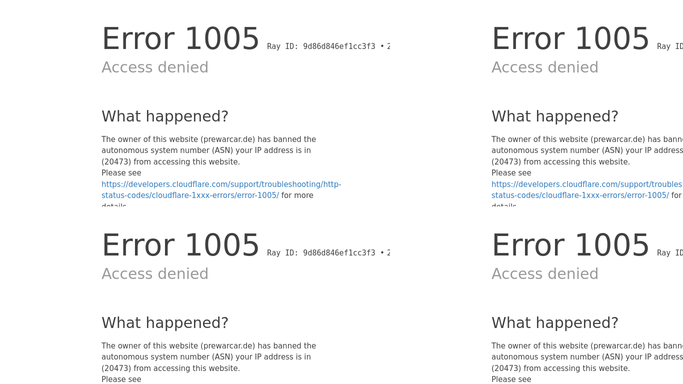683x384 pixels.
Task: Click What happened? heading in top-left page
Action: pyautogui.click(x=165, y=116)
